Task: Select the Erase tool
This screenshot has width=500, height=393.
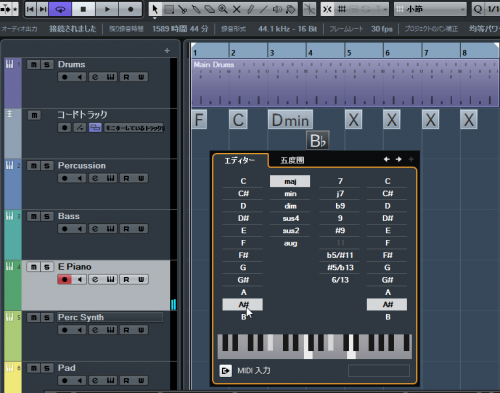Action: pyautogui.click(x=210, y=9)
